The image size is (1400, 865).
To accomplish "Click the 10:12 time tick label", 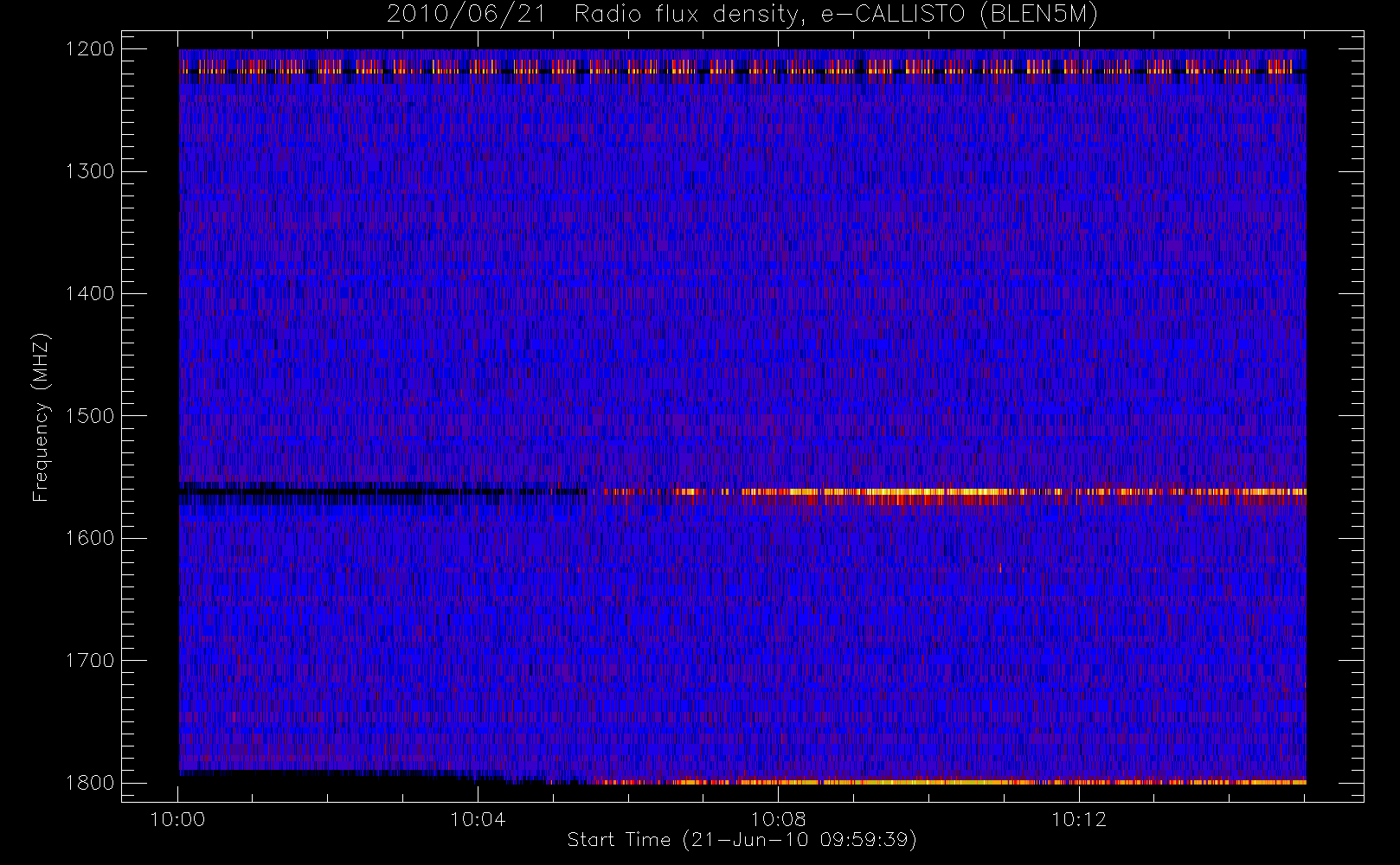I will point(1078,819).
